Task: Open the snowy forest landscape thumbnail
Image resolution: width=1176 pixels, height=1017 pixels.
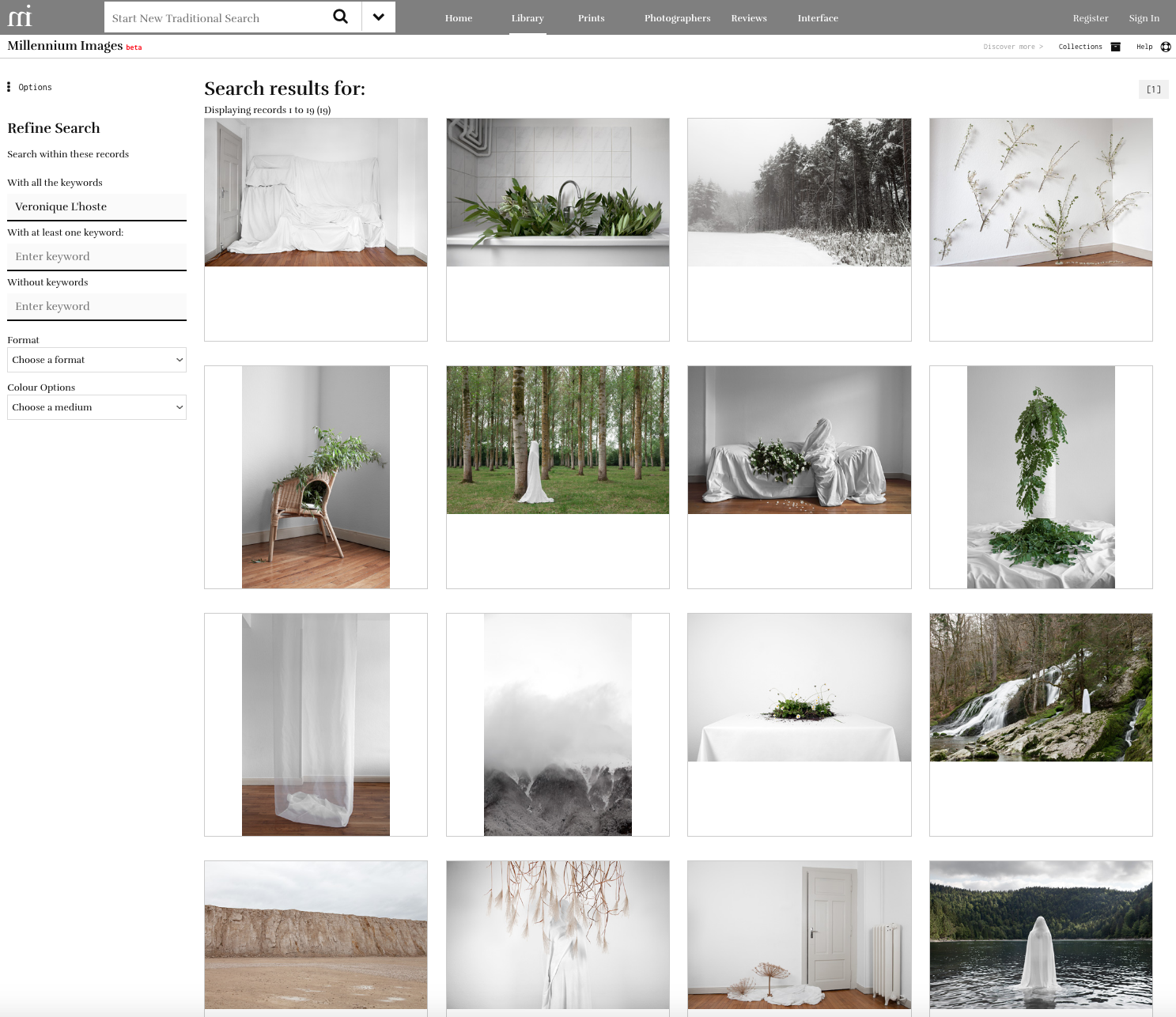Action: coord(799,192)
